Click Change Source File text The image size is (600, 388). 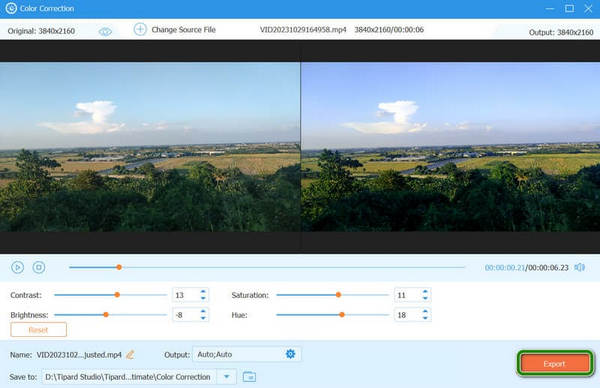(x=183, y=29)
